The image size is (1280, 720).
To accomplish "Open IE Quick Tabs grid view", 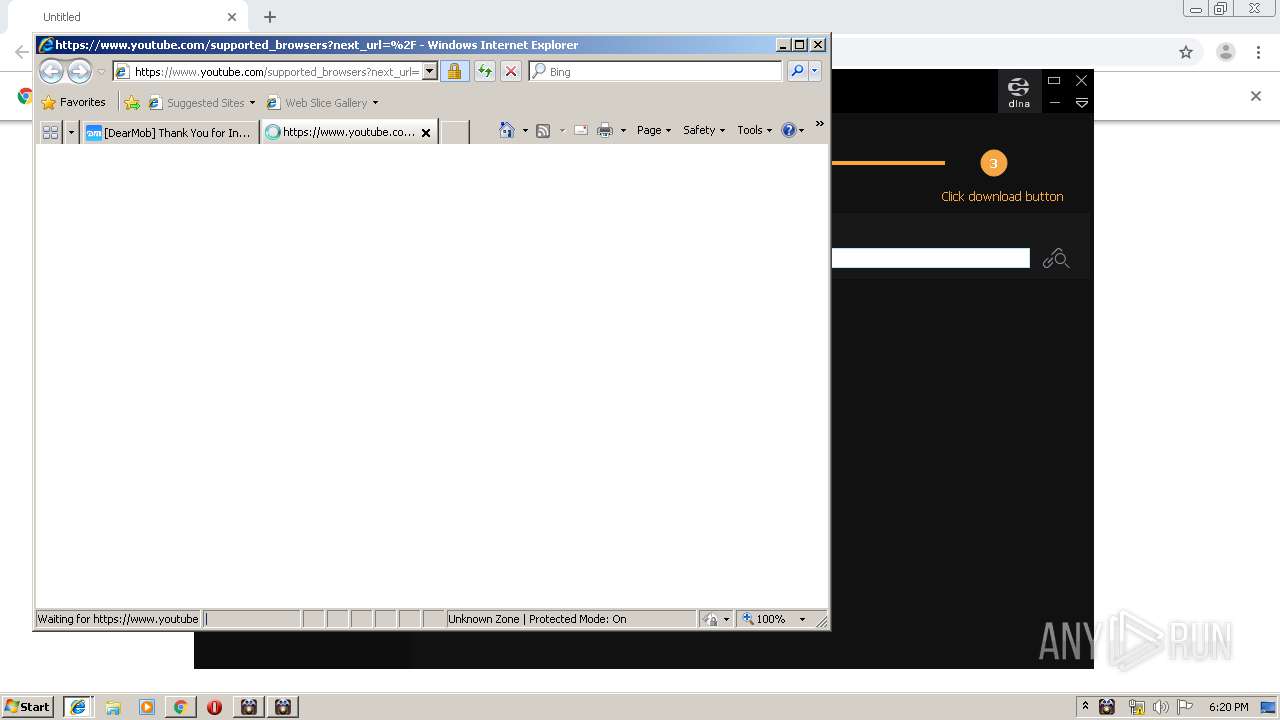I will pos(50,132).
